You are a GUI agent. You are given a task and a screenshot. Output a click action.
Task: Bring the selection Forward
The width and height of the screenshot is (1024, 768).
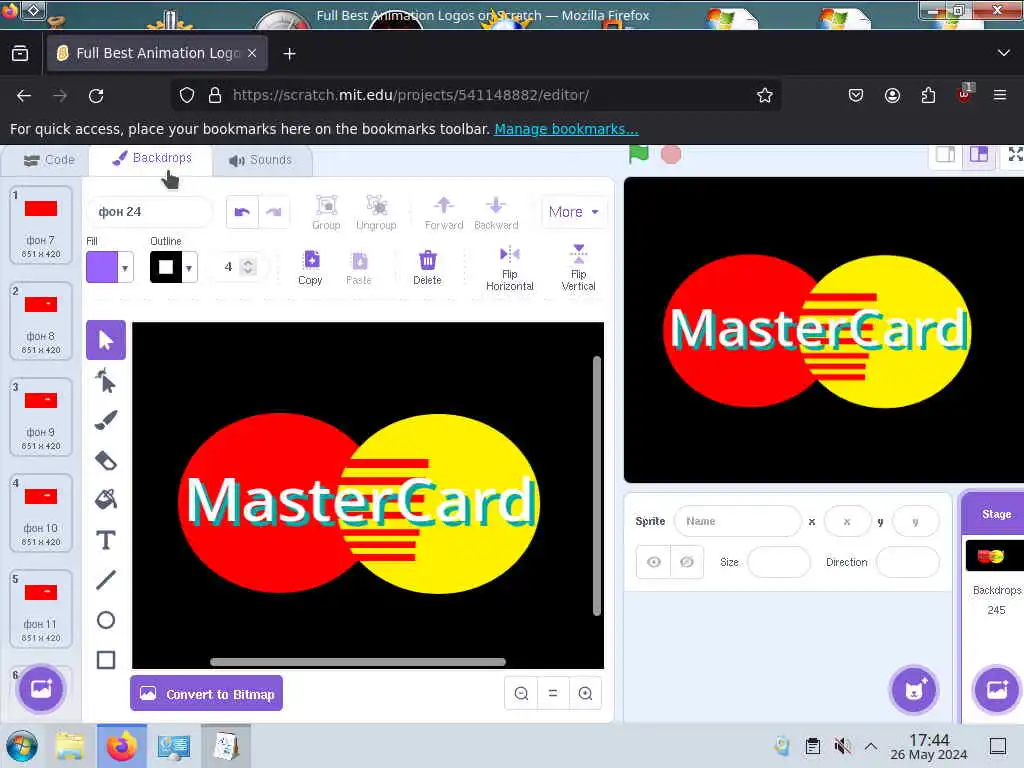pyautogui.click(x=444, y=213)
